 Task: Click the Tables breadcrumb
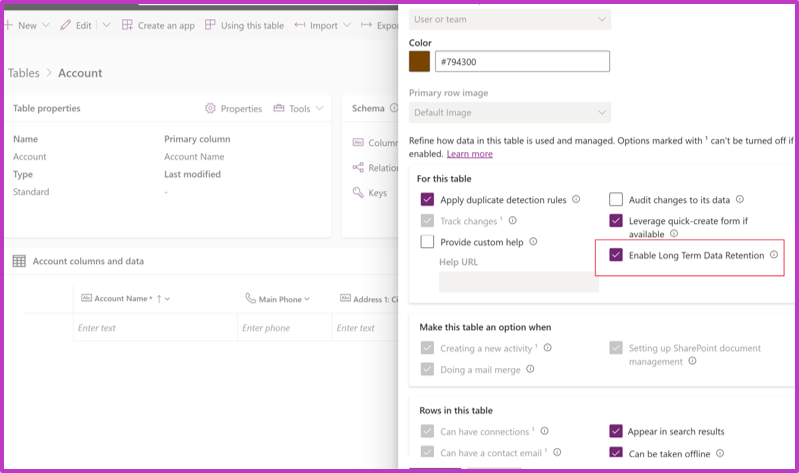[23, 73]
